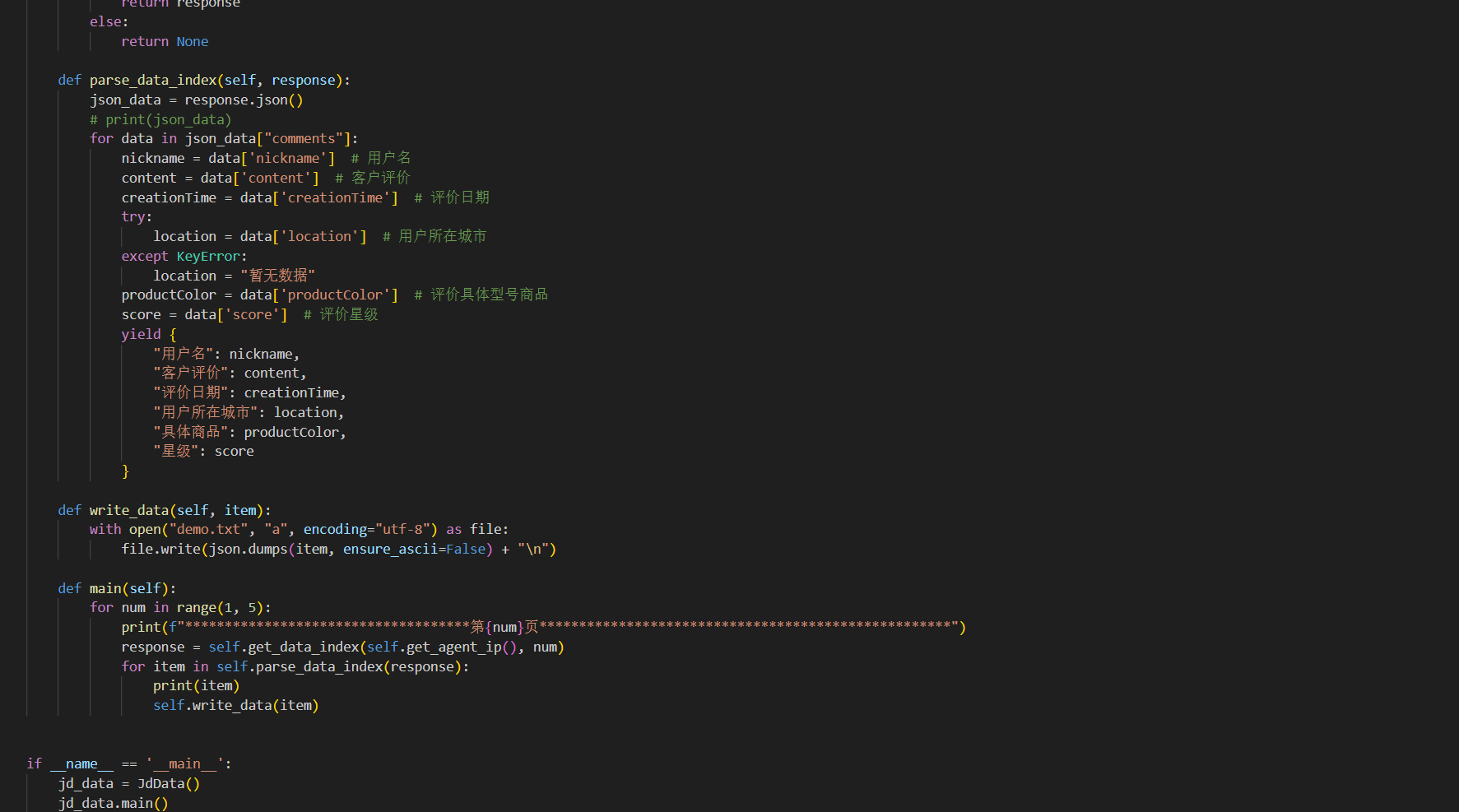
Task: Click the 'ensure_ascii' keyword argument
Action: click(x=390, y=549)
